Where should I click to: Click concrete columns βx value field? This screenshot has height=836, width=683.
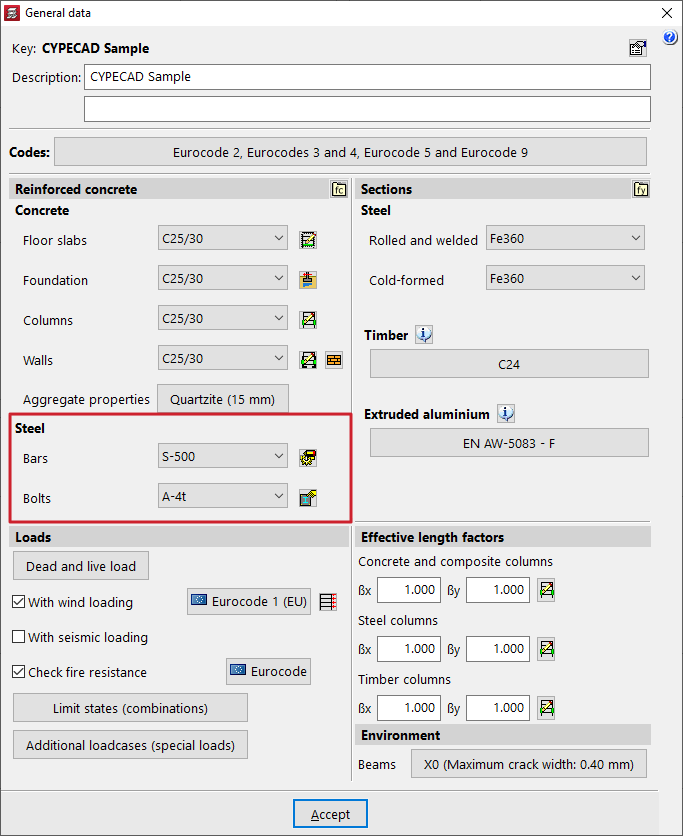[x=409, y=590]
